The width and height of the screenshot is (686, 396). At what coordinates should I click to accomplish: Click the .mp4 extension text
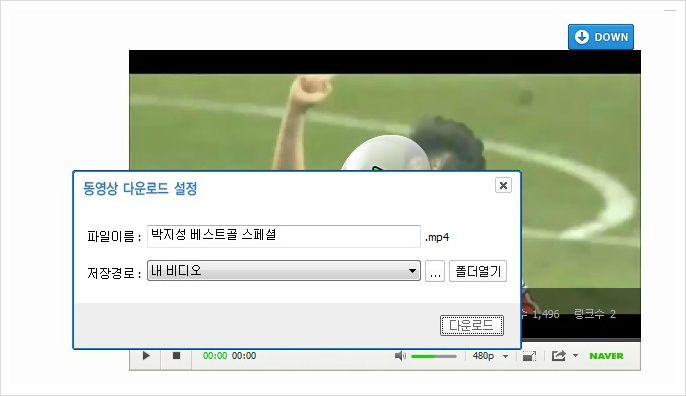(x=437, y=237)
